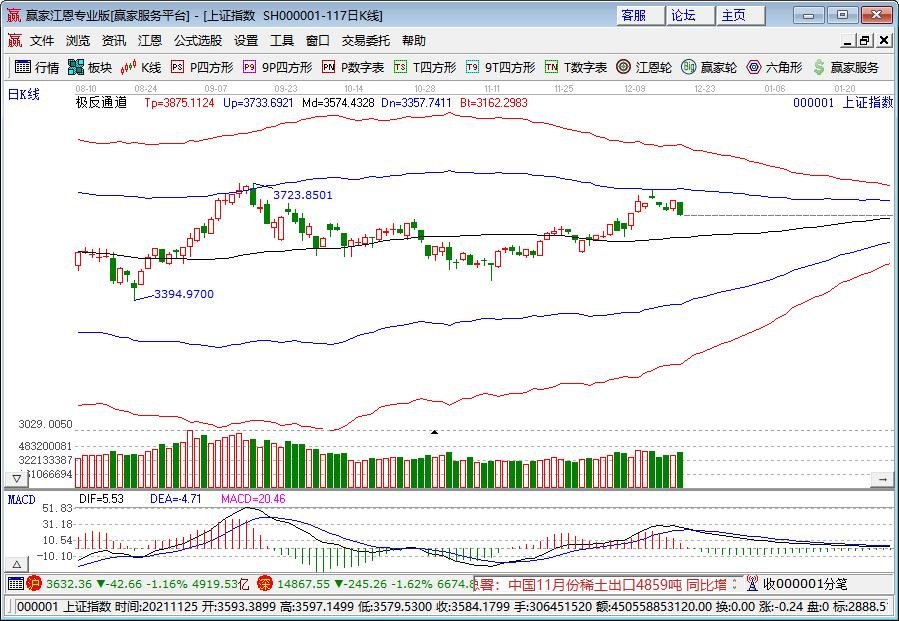Image resolution: width=899 pixels, height=621 pixels.
Task: Open the 交易委托 menu
Action: pos(366,41)
